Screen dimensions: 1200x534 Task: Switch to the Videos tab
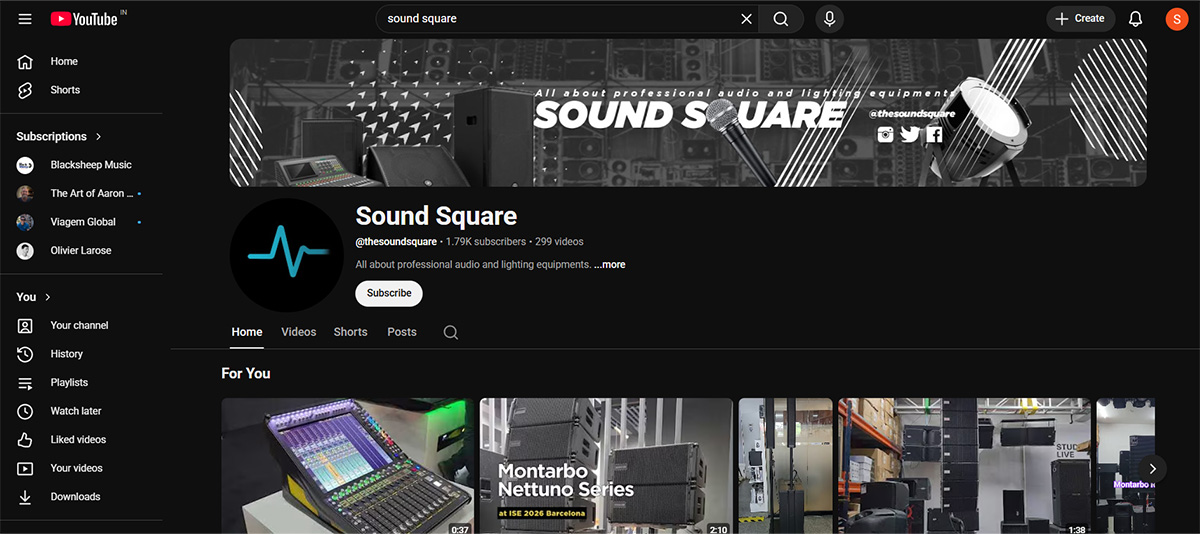[299, 332]
